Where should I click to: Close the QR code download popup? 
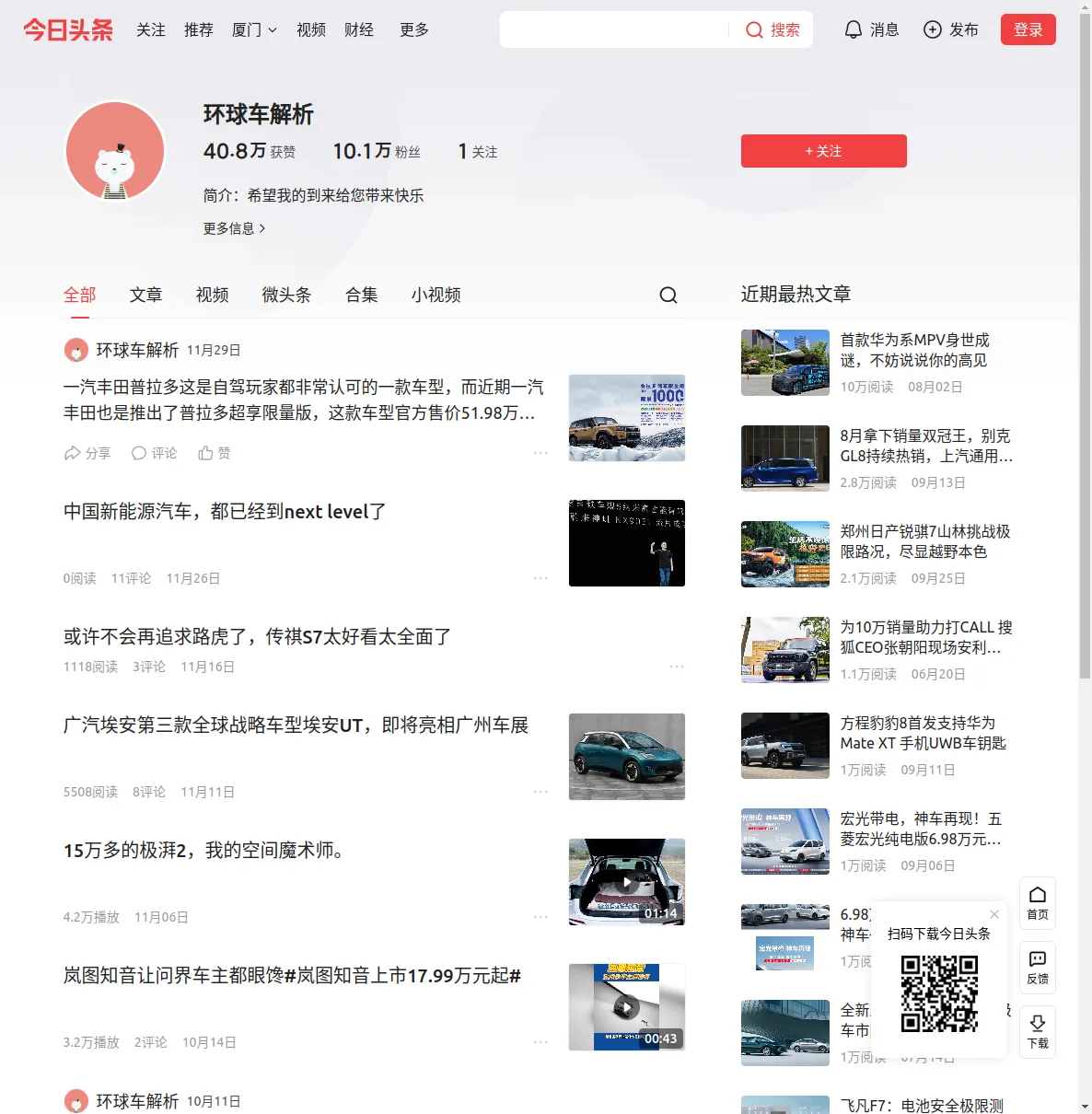click(994, 914)
